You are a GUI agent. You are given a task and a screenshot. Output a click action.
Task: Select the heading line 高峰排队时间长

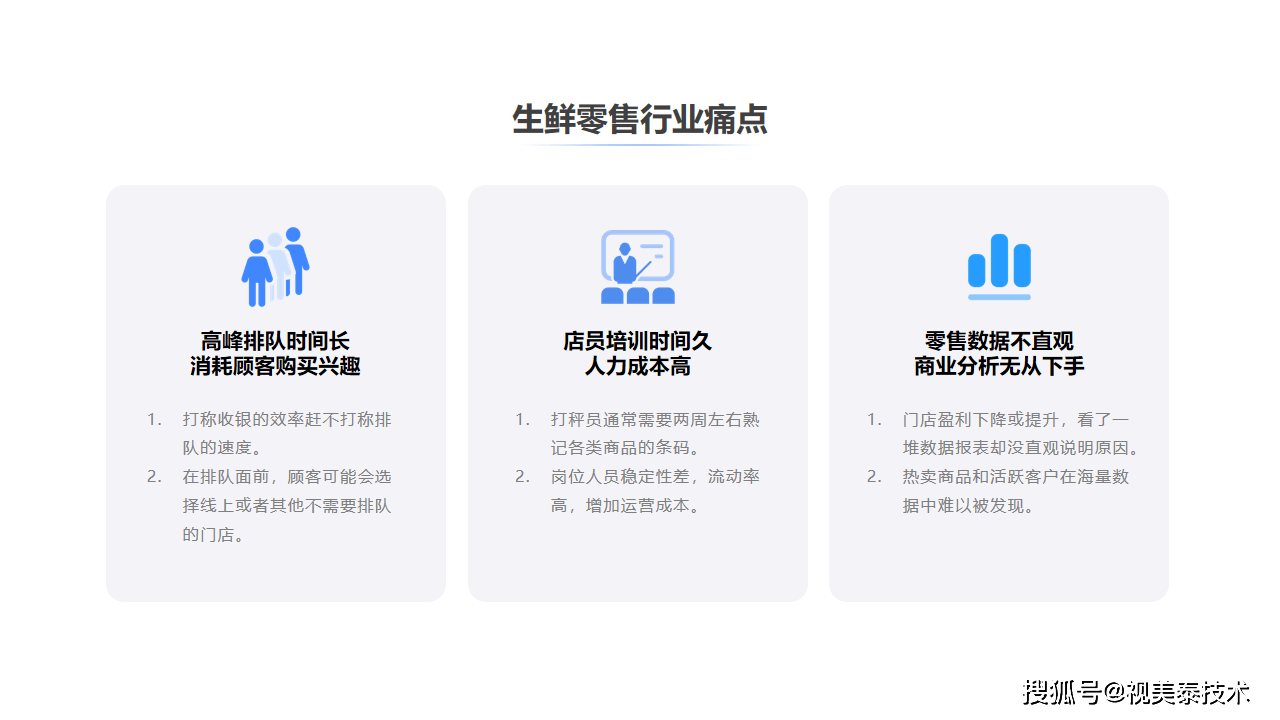(275, 341)
